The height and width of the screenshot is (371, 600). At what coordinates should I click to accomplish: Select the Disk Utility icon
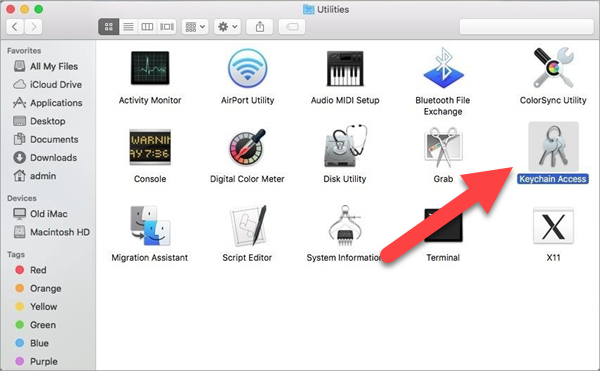pyautogui.click(x=345, y=146)
